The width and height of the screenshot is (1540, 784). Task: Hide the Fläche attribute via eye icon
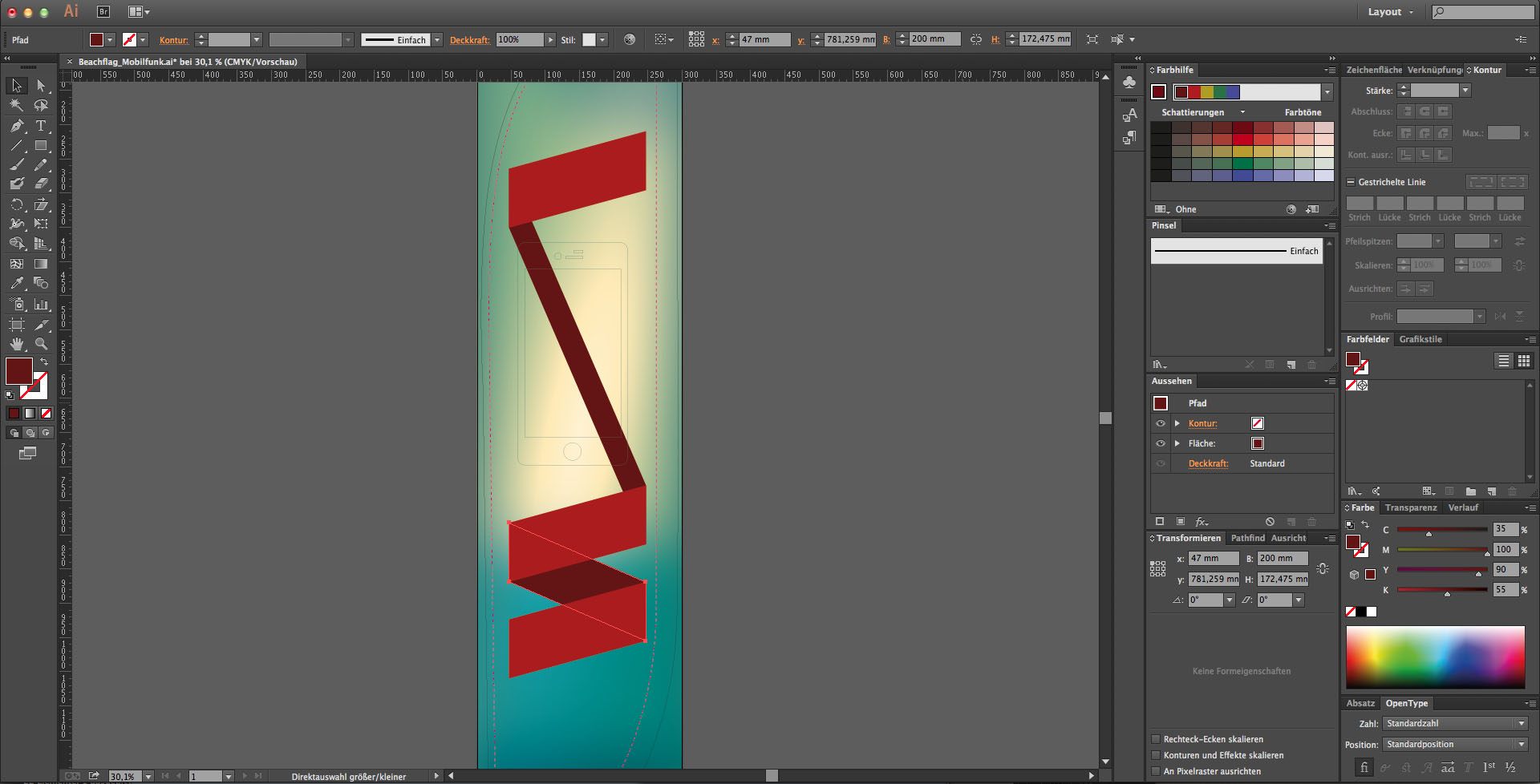pos(1161,443)
